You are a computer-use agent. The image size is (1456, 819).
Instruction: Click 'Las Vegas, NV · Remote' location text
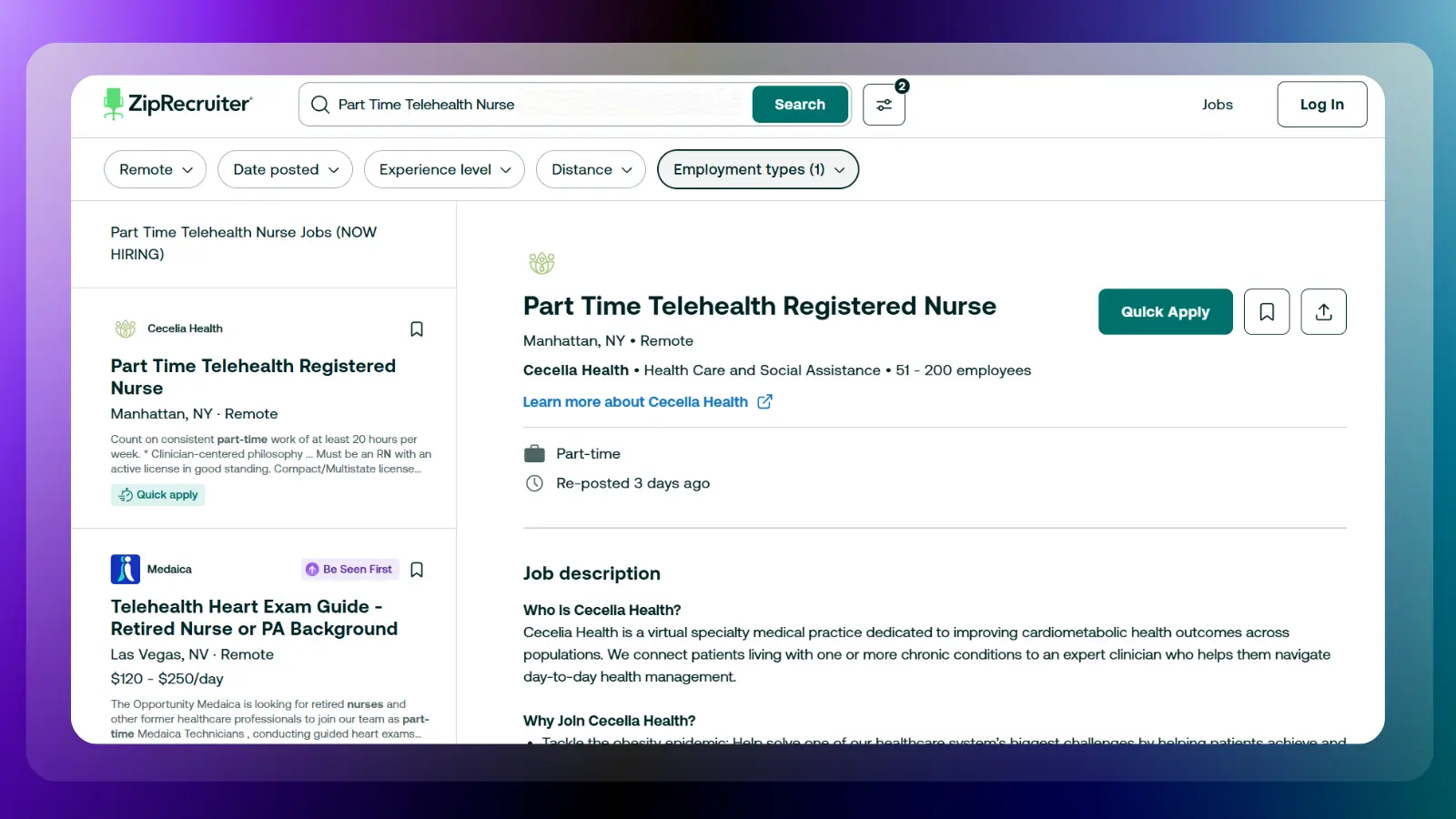[192, 654]
